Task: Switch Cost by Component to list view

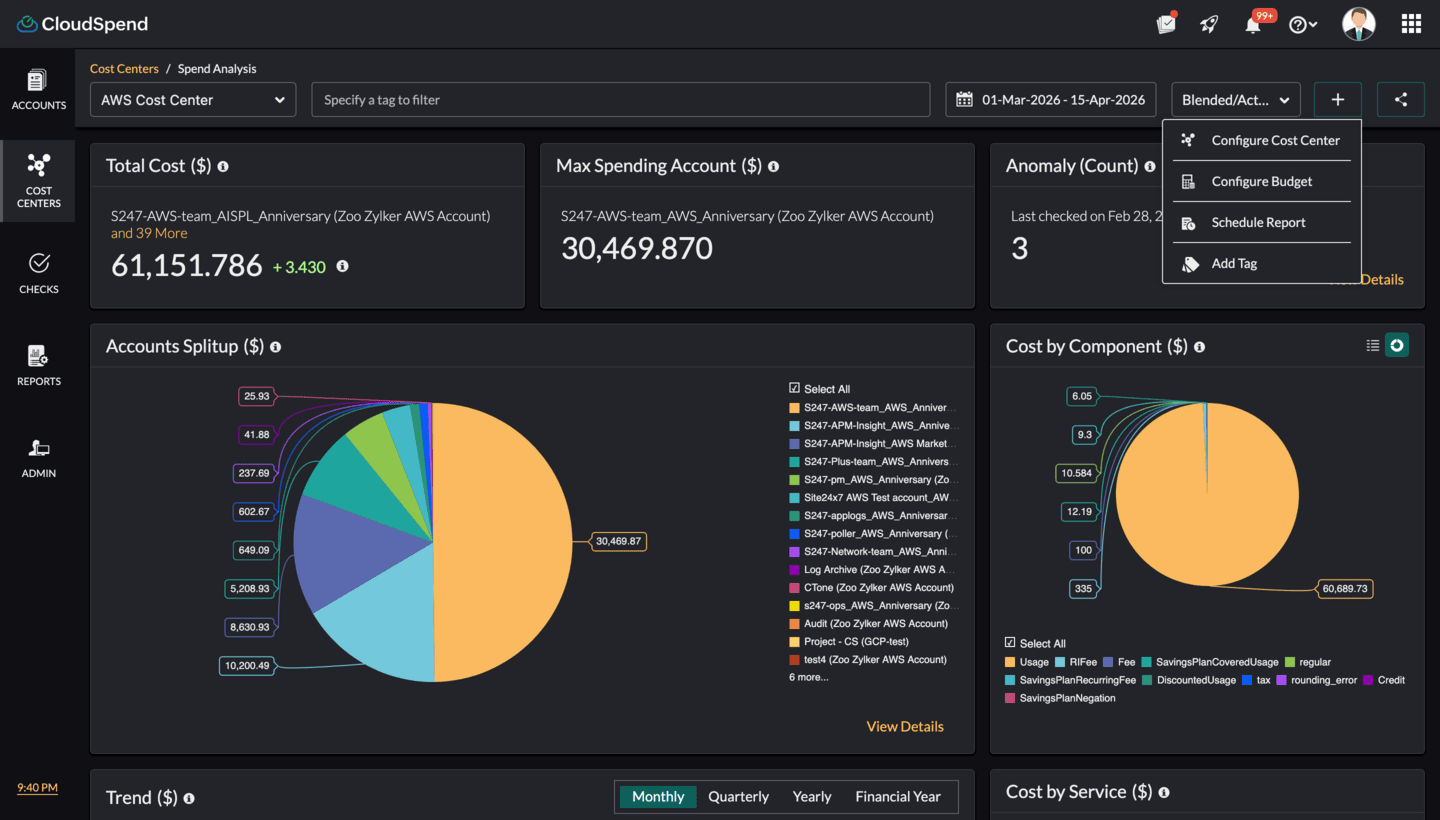Action: (x=1371, y=344)
